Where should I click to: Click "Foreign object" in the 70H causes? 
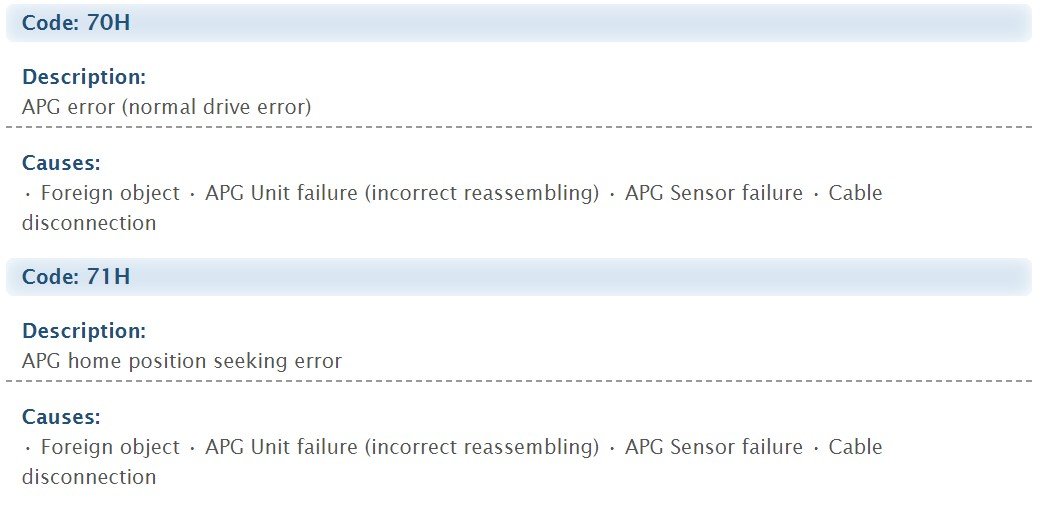[x=110, y=193]
